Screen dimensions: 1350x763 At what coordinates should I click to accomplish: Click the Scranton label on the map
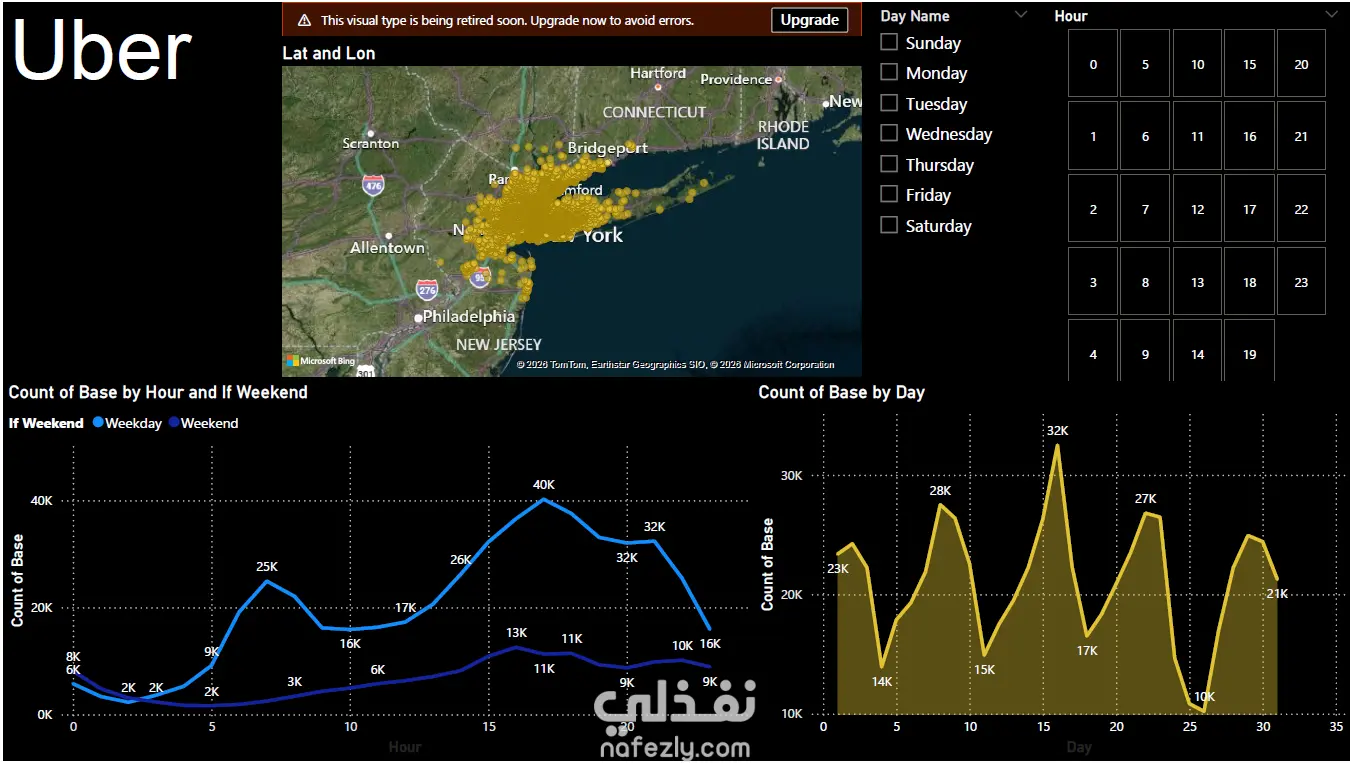pos(370,143)
